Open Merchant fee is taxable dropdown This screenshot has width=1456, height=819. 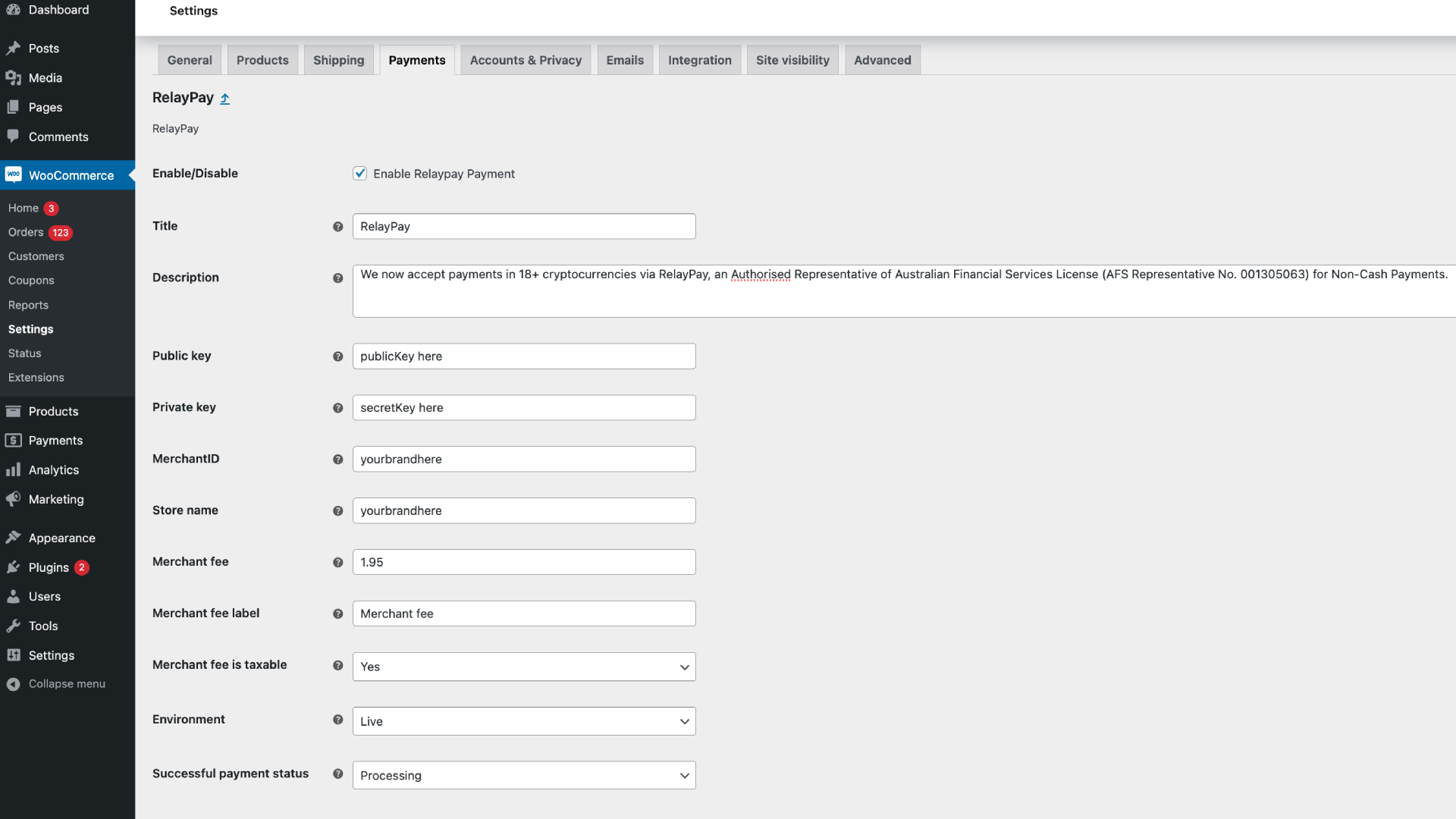523,667
